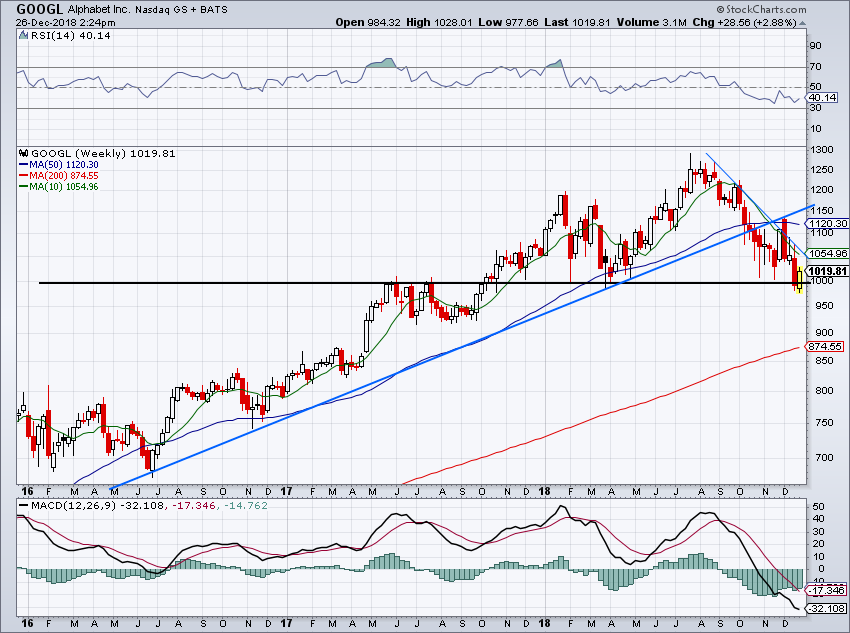Click the 1019.81 last price tag on the right axis
Viewport: 850px width, 633px height.
click(827, 272)
